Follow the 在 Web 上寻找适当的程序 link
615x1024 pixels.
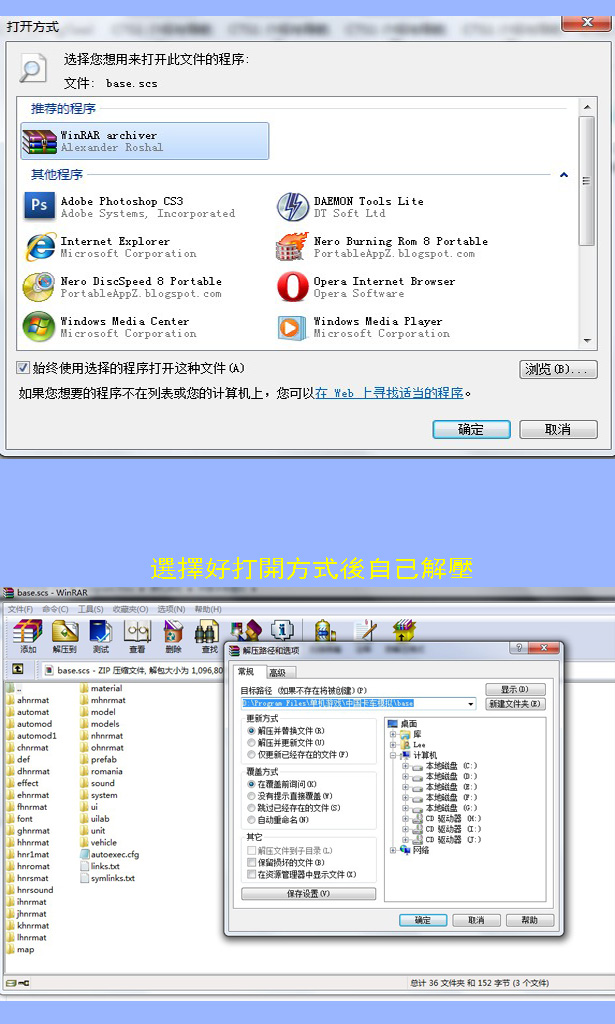[390, 393]
